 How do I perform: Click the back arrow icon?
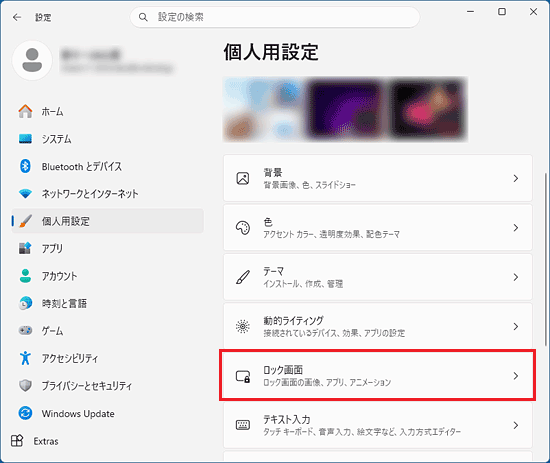click(x=17, y=17)
